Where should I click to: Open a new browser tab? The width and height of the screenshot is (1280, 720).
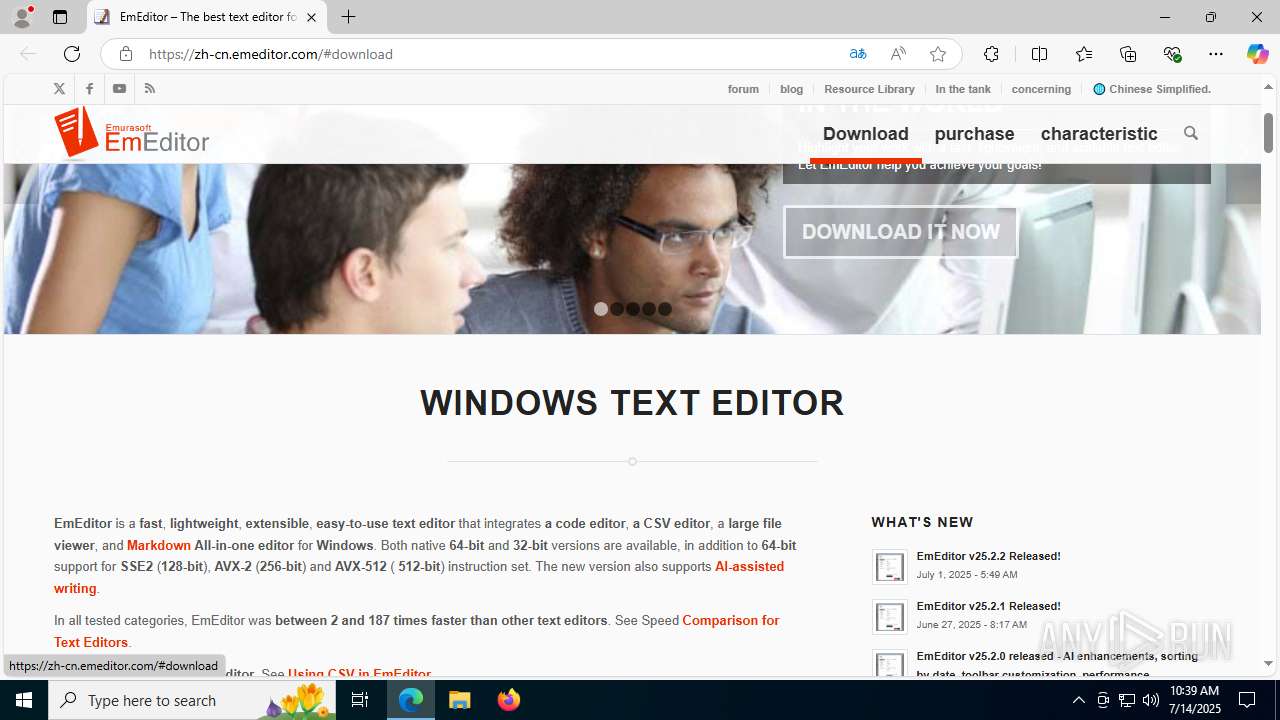coord(348,17)
